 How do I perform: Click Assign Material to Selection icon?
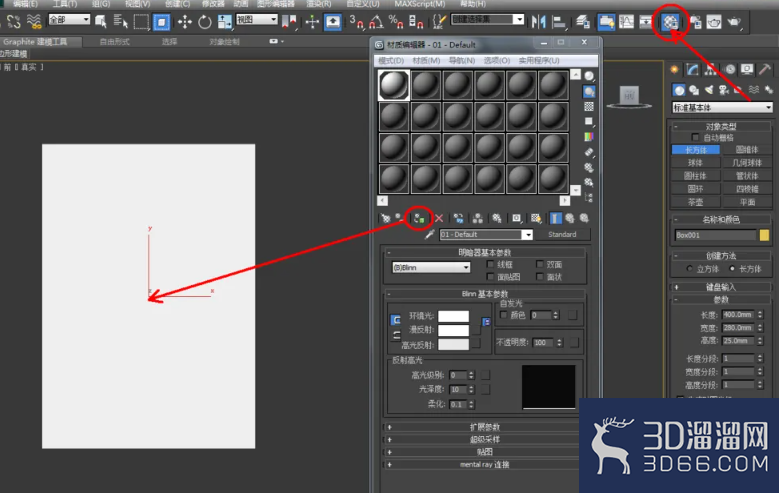(x=419, y=218)
